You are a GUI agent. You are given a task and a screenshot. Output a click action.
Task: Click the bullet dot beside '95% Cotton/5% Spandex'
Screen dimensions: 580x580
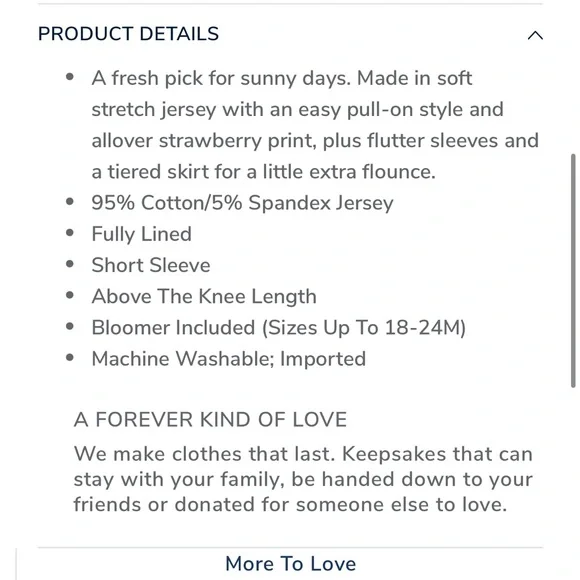(70, 202)
